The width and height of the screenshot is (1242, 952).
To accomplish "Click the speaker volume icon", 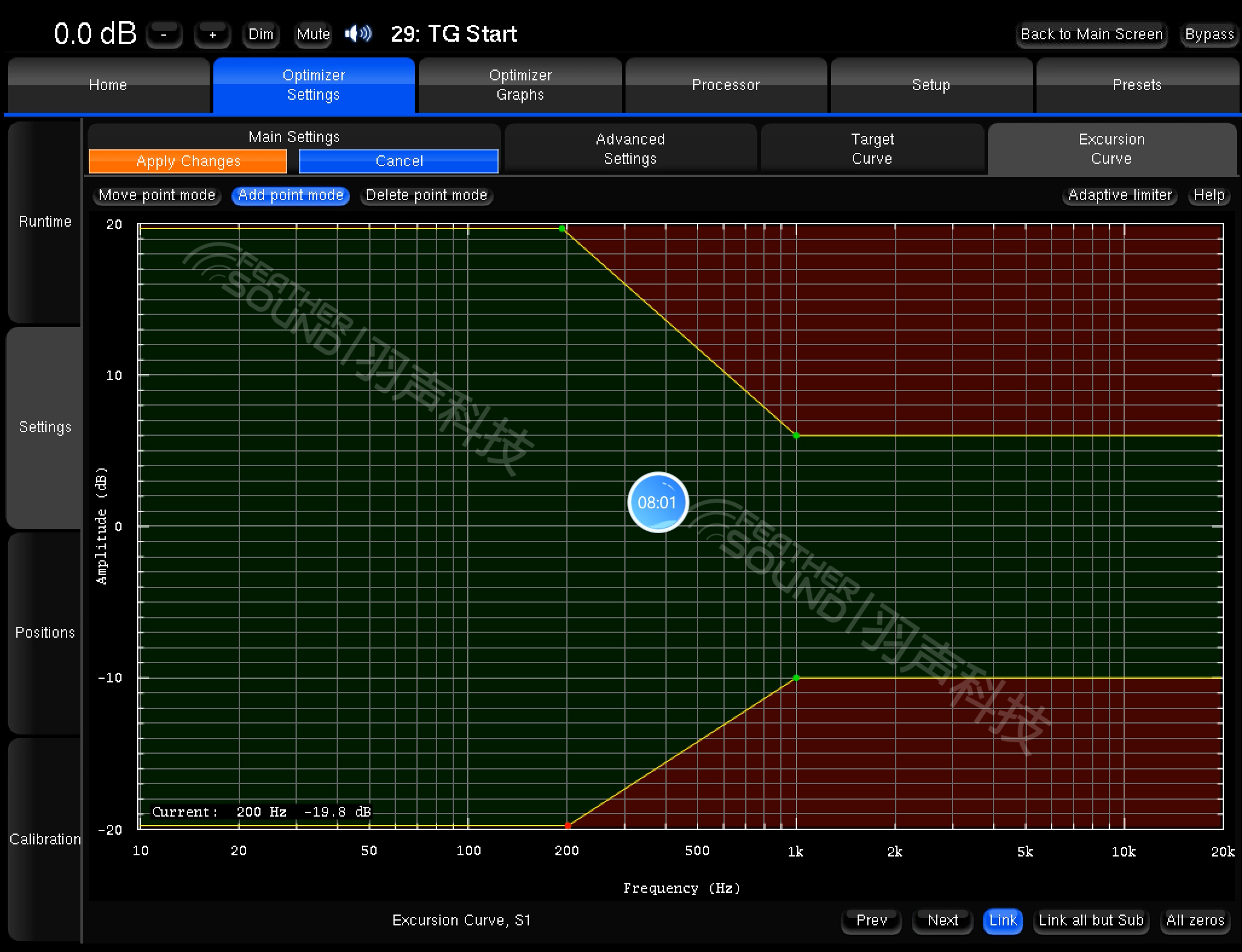I will tap(358, 34).
